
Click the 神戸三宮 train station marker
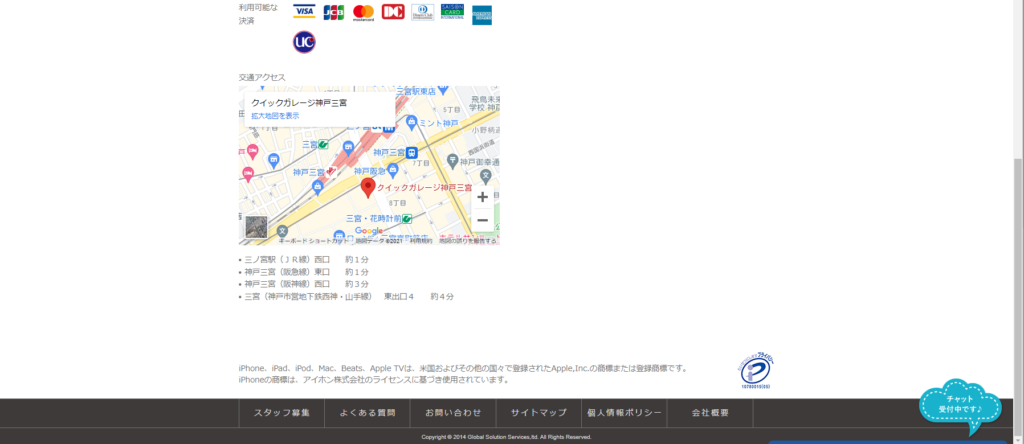pos(411,153)
